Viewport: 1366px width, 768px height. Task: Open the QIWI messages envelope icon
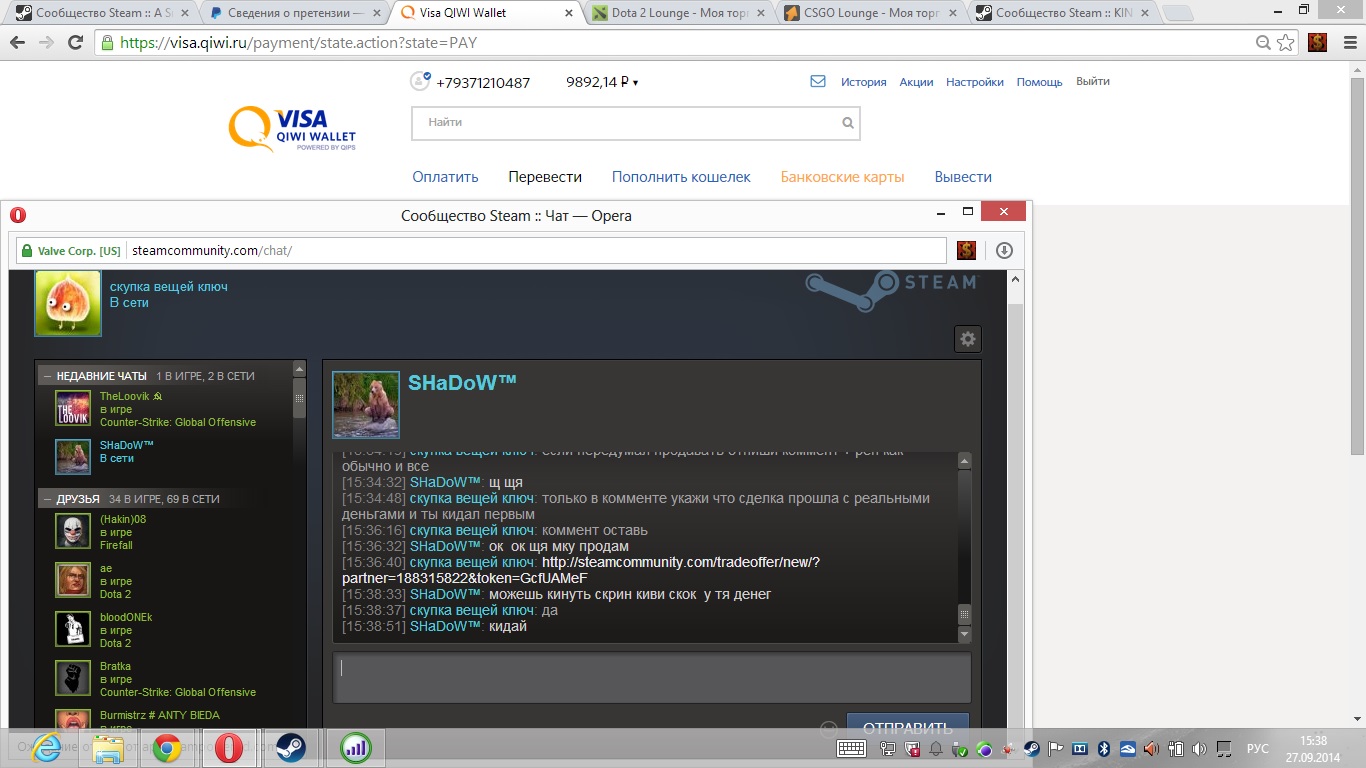click(x=818, y=82)
